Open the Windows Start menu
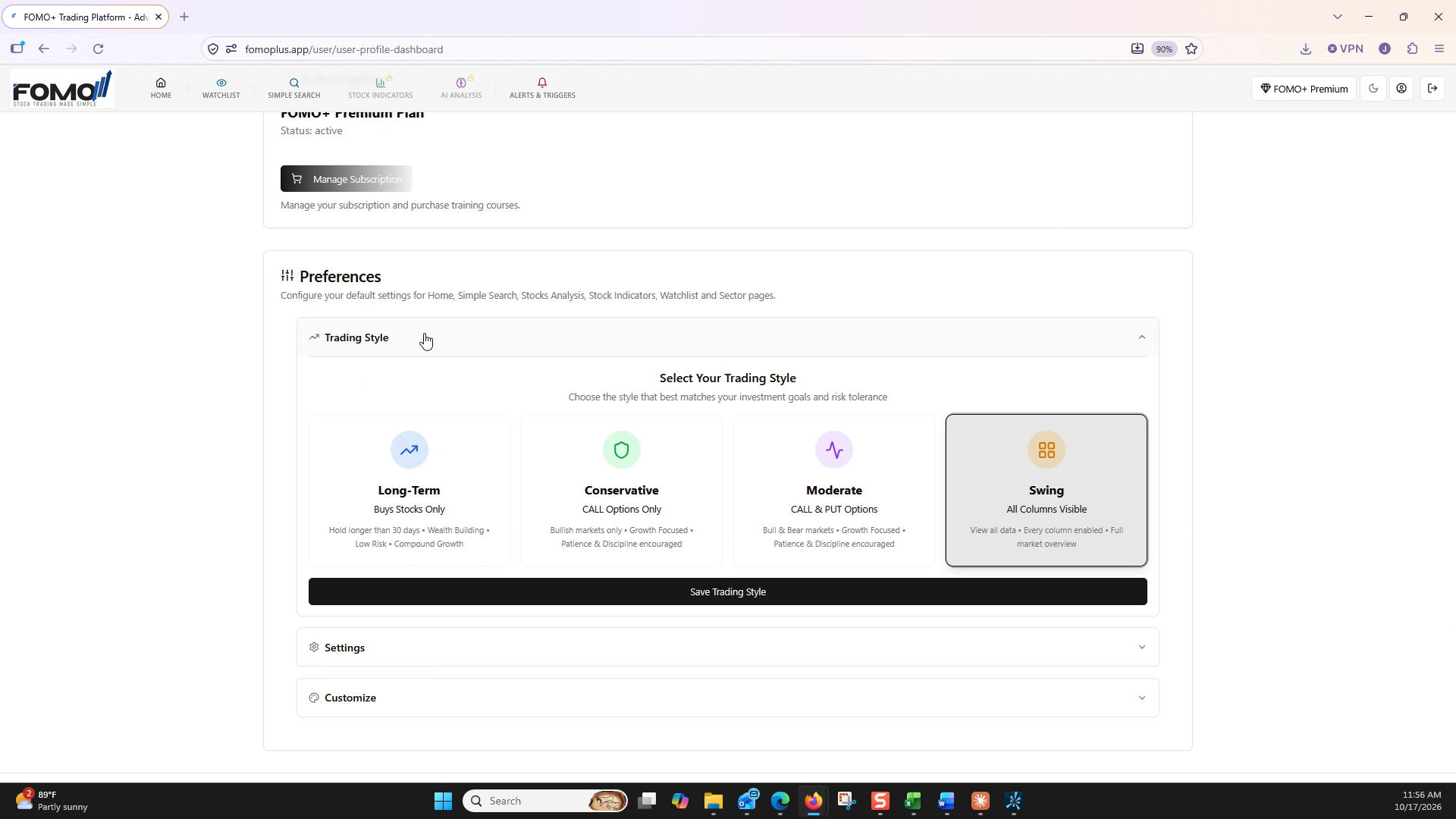Screen dimensions: 1456x819 click(x=443, y=801)
